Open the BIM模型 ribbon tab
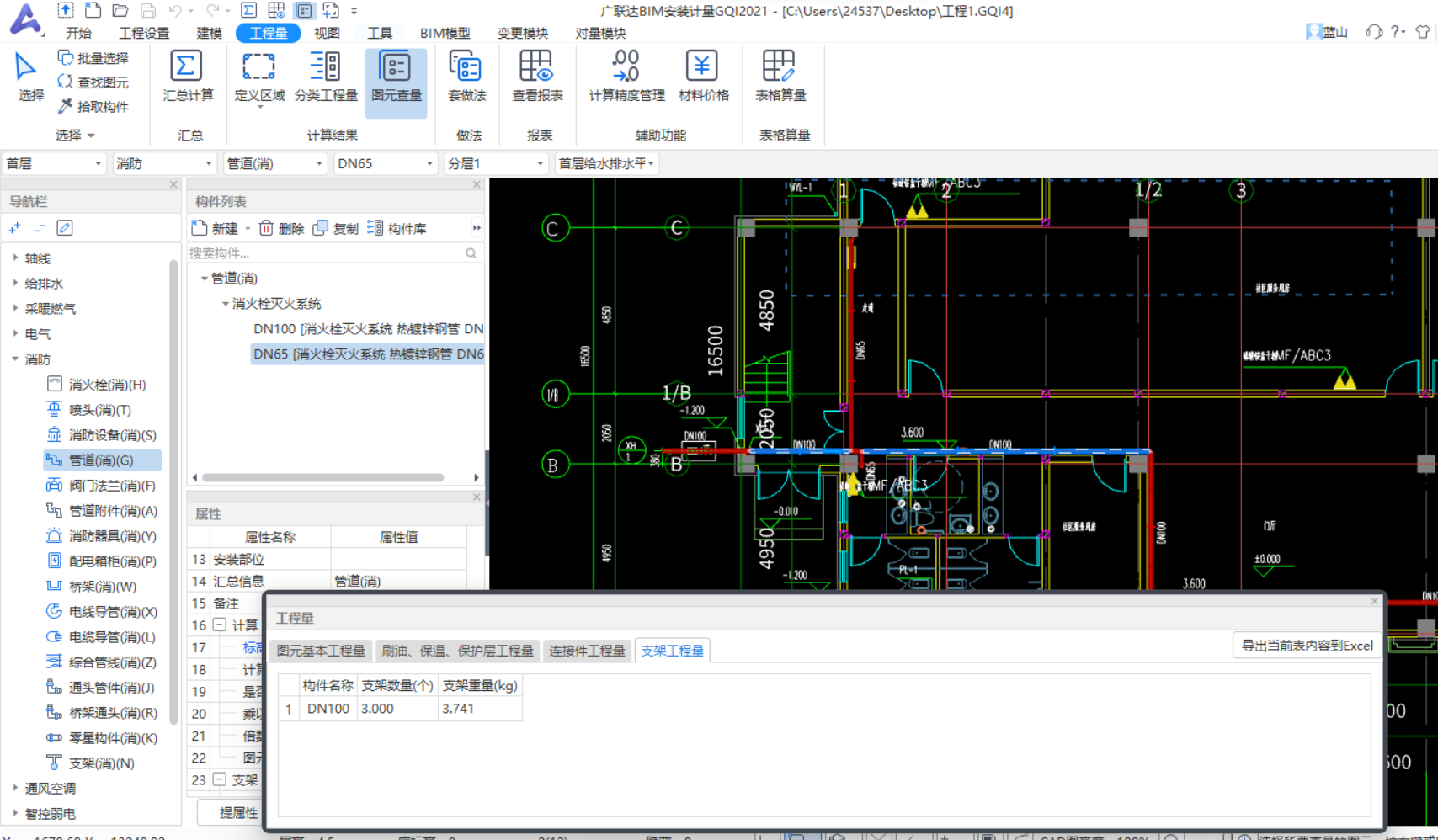 click(445, 33)
